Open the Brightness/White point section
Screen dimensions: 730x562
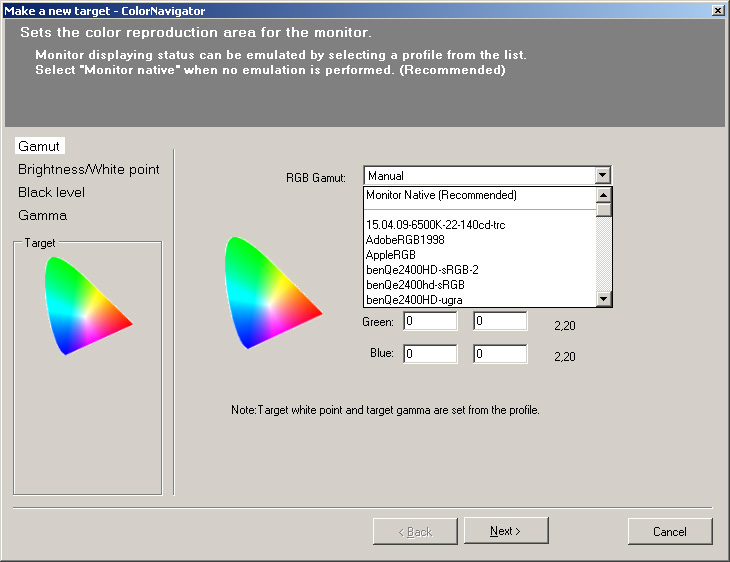point(88,169)
